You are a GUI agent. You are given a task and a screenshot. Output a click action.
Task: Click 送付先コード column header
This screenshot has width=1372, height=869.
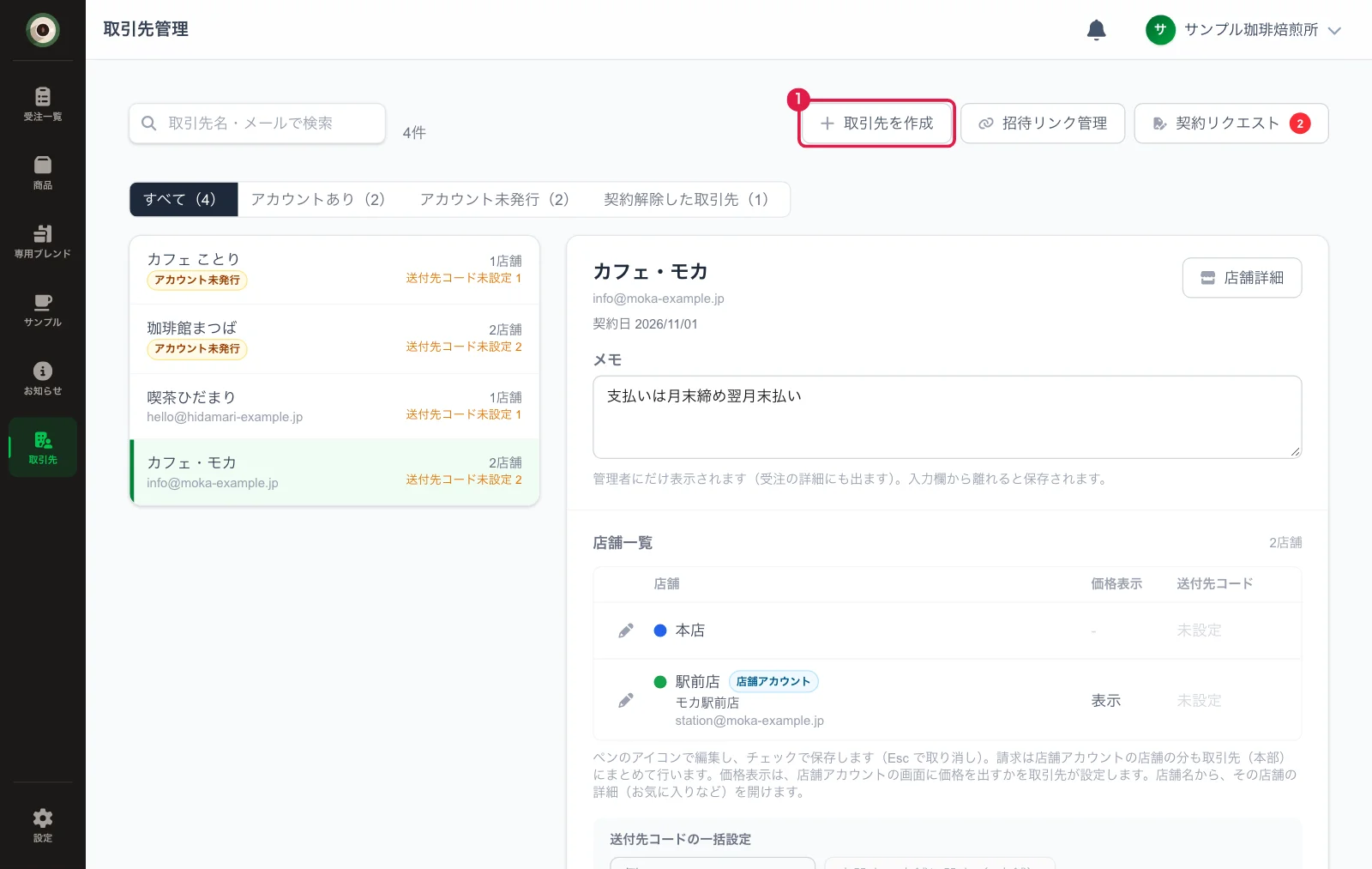pos(1214,584)
